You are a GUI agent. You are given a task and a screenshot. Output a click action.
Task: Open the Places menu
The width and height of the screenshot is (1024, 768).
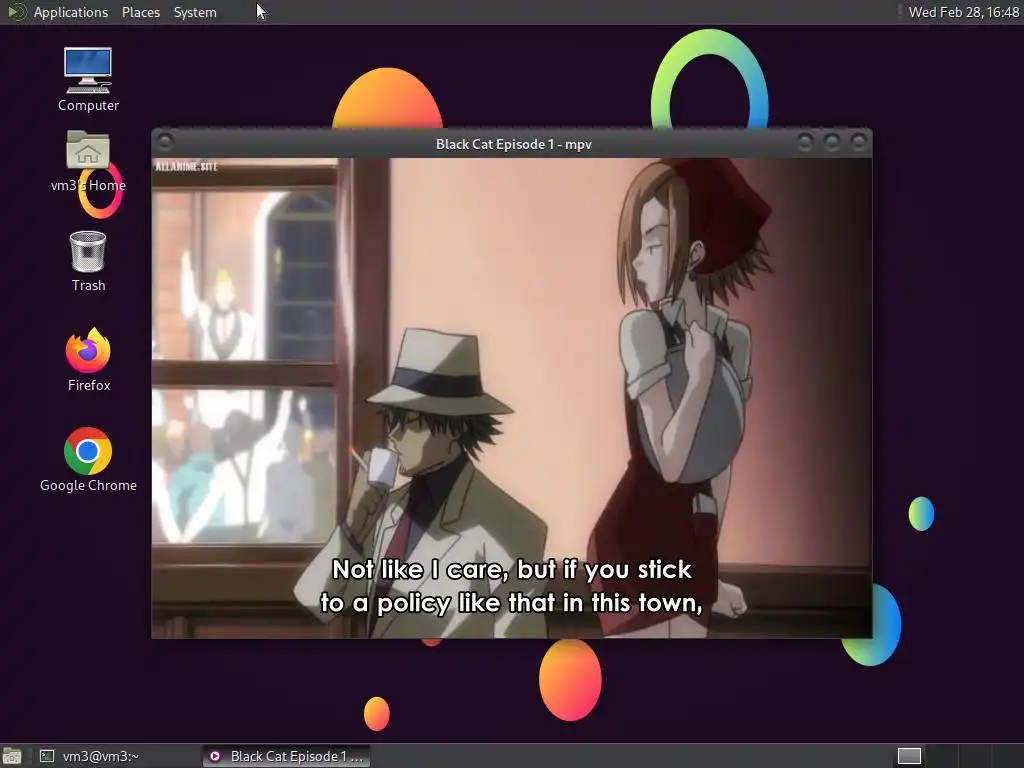140,12
